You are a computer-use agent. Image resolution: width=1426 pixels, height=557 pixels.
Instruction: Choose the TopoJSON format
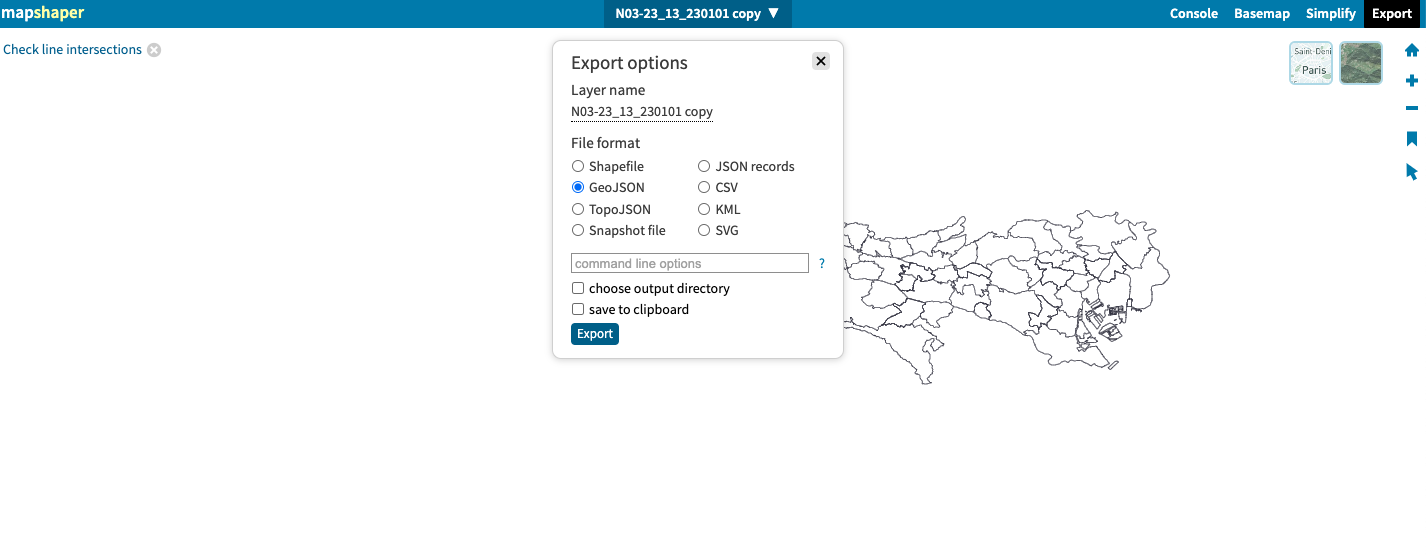[578, 209]
